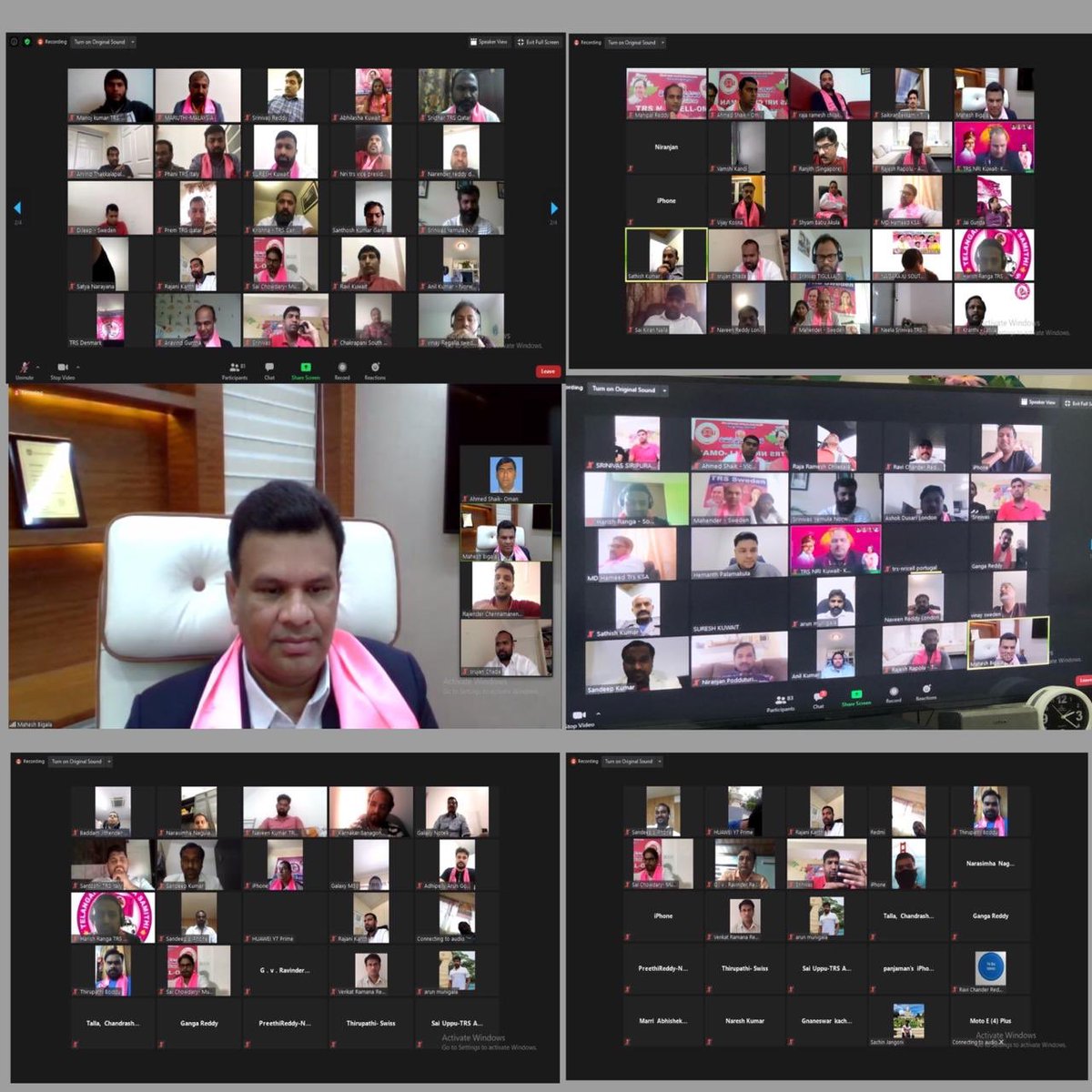Open Reactions in the top-left window
Image resolution: width=1092 pixels, height=1092 pixels.
[x=375, y=371]
